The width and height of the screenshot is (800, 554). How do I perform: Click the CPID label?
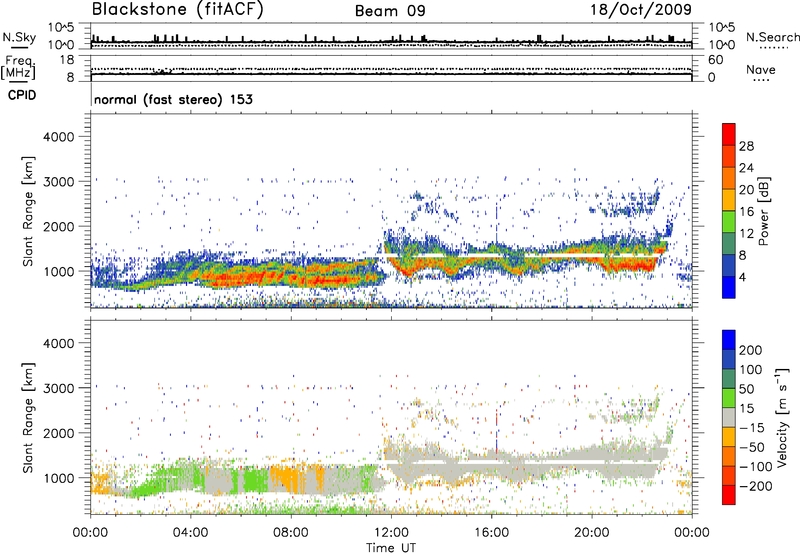click(x=22, y=95)
